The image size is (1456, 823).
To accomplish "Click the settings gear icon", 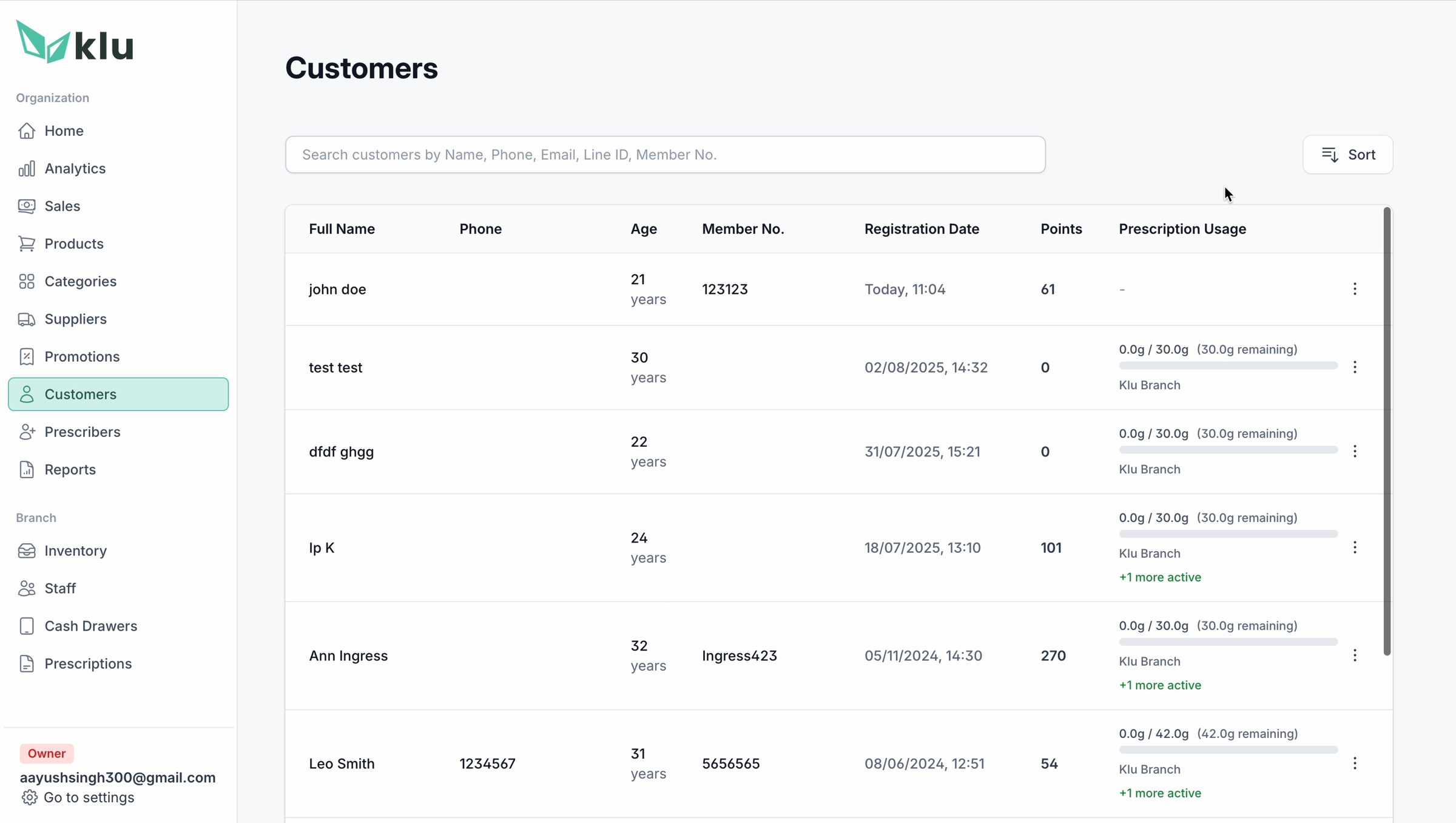I will pyautogui.click(x=29, y=797).
